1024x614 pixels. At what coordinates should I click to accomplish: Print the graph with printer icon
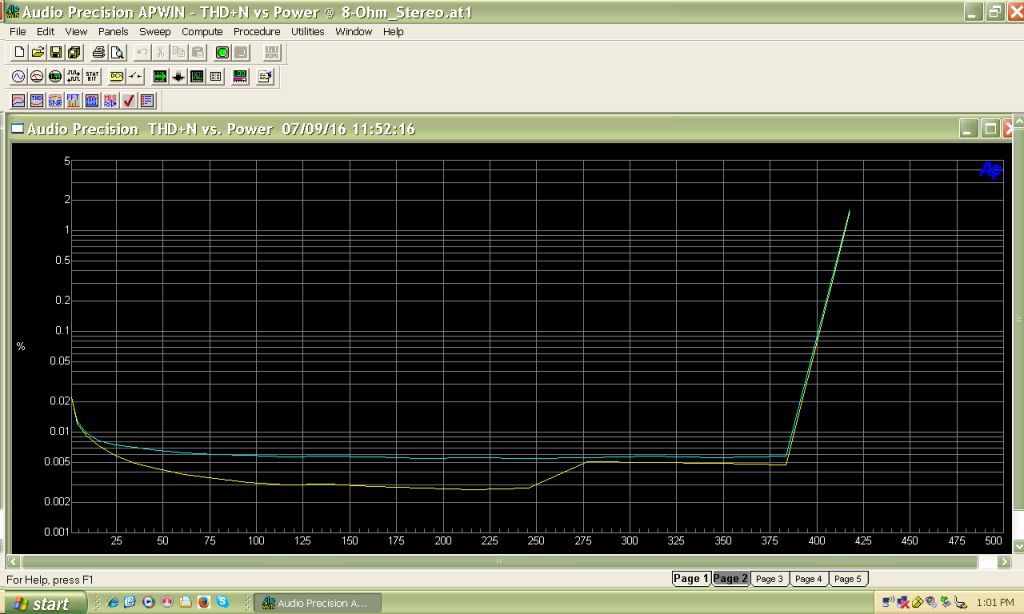(x=99, y=52)
